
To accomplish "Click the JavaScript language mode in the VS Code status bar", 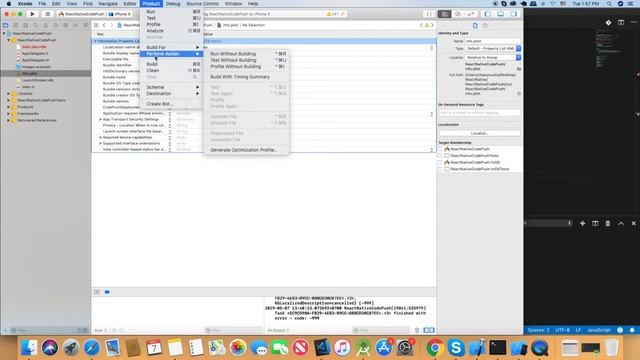I will (x=598, y=330).
